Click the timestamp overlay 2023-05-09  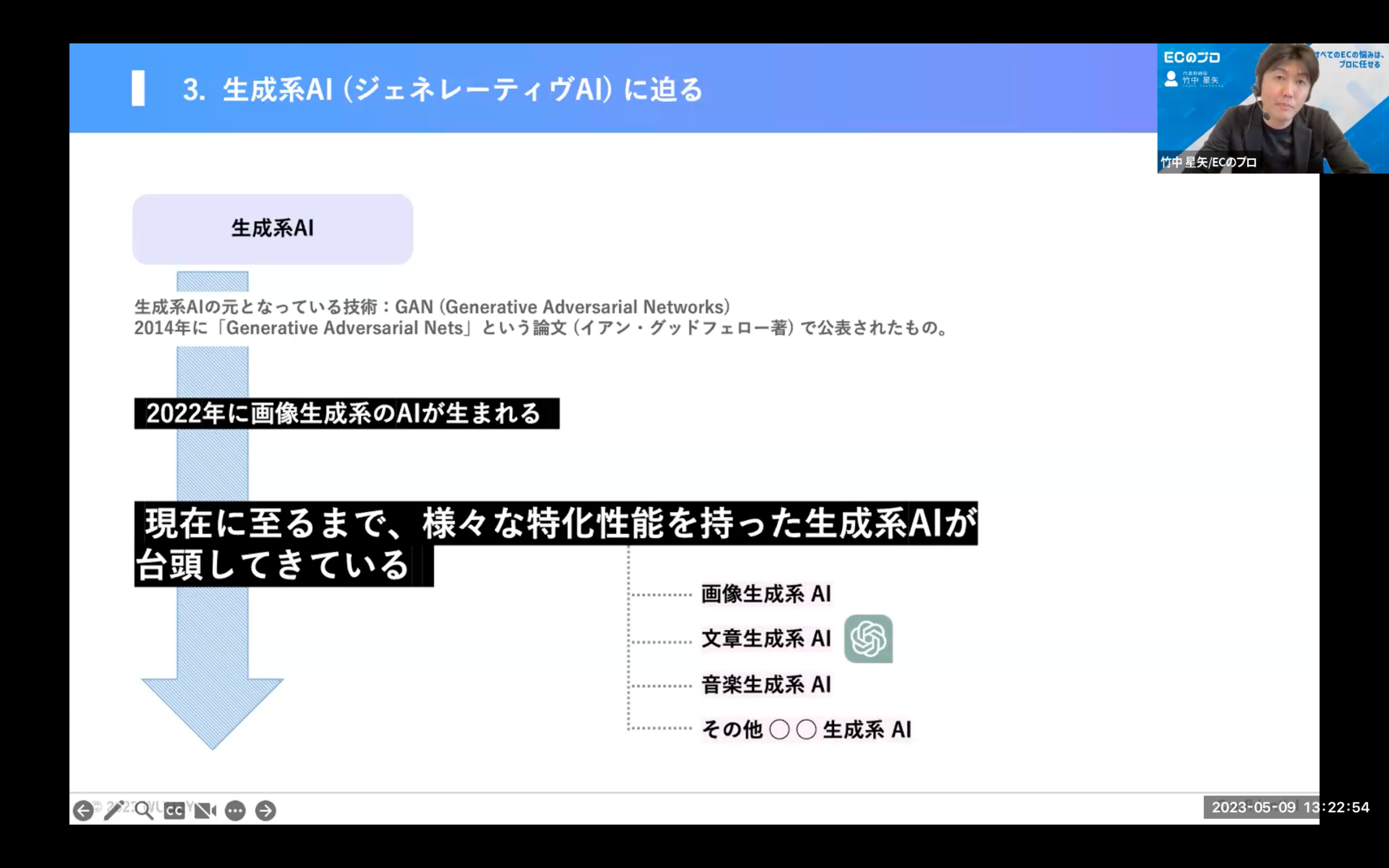tap(1290, 807)
